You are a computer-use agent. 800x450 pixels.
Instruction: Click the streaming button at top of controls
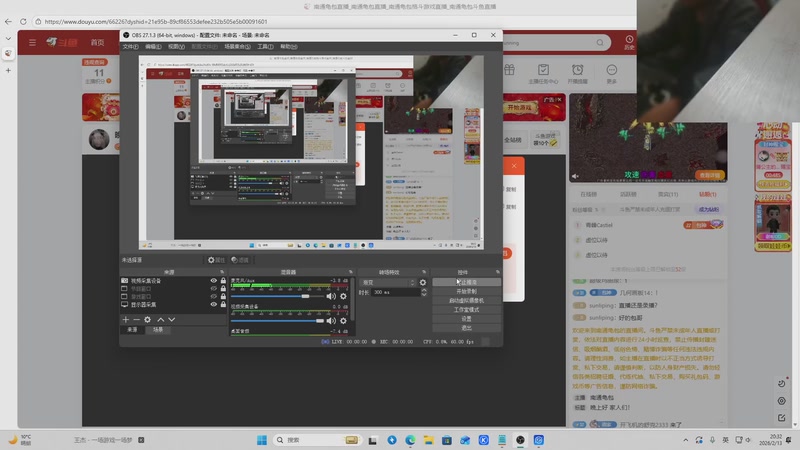466,282
